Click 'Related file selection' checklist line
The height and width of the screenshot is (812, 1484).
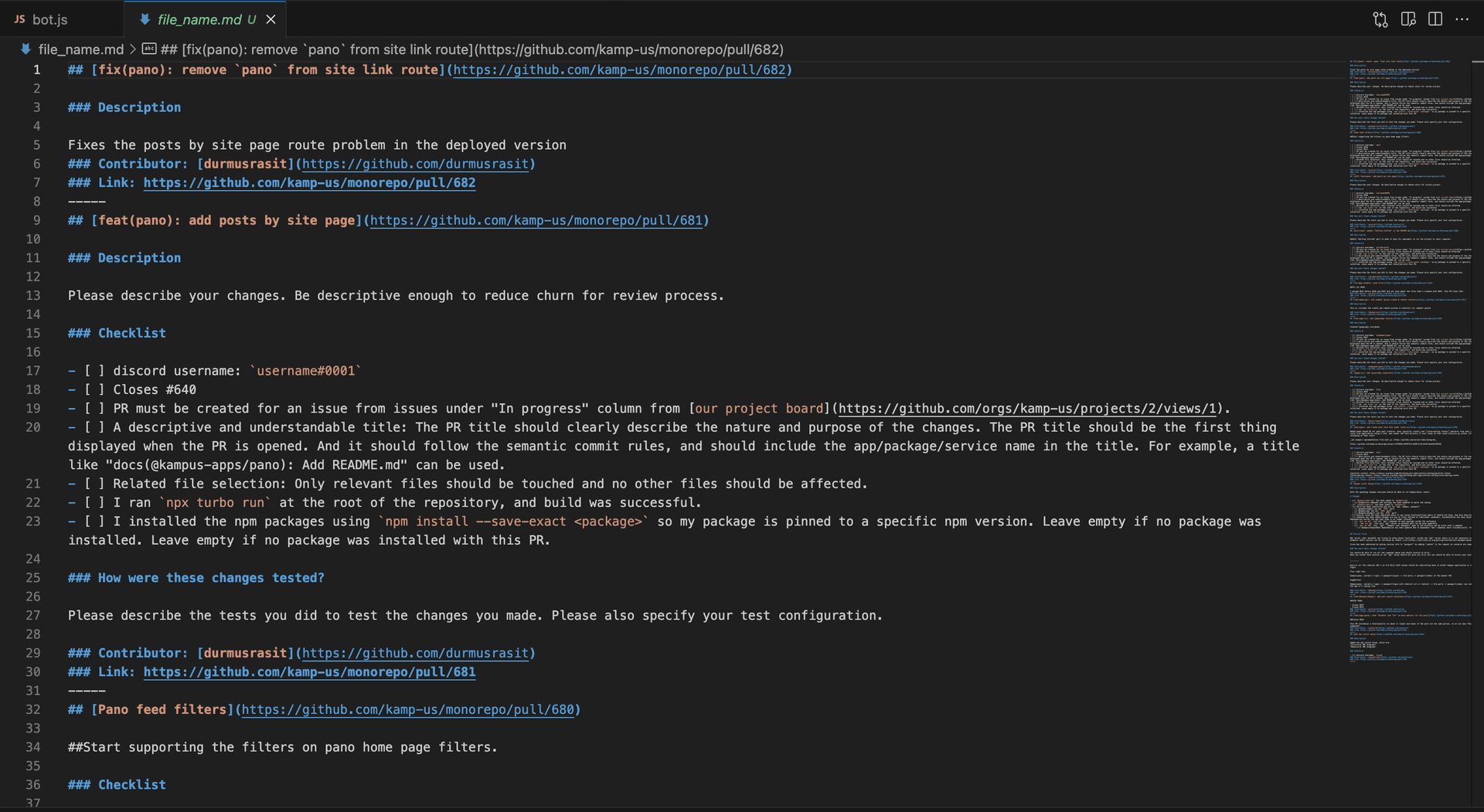[468, 484]
